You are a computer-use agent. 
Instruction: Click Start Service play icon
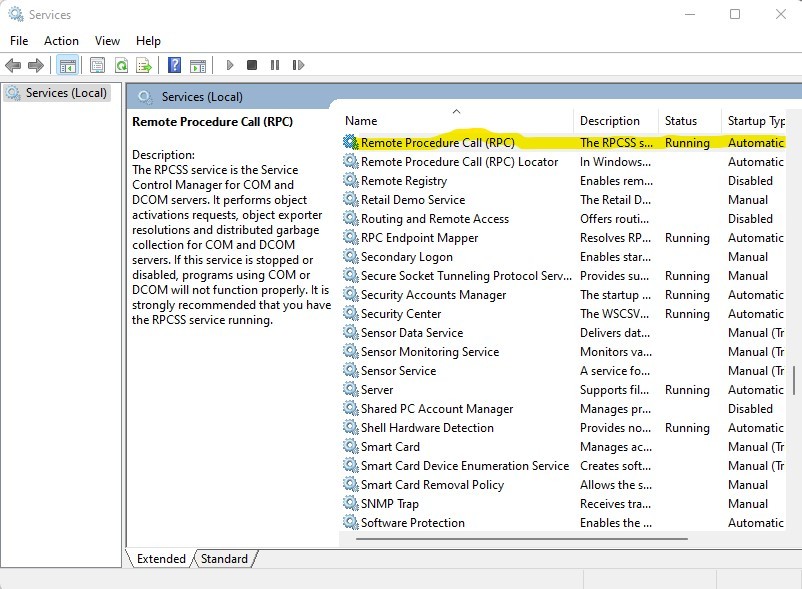tap(230, 65)
